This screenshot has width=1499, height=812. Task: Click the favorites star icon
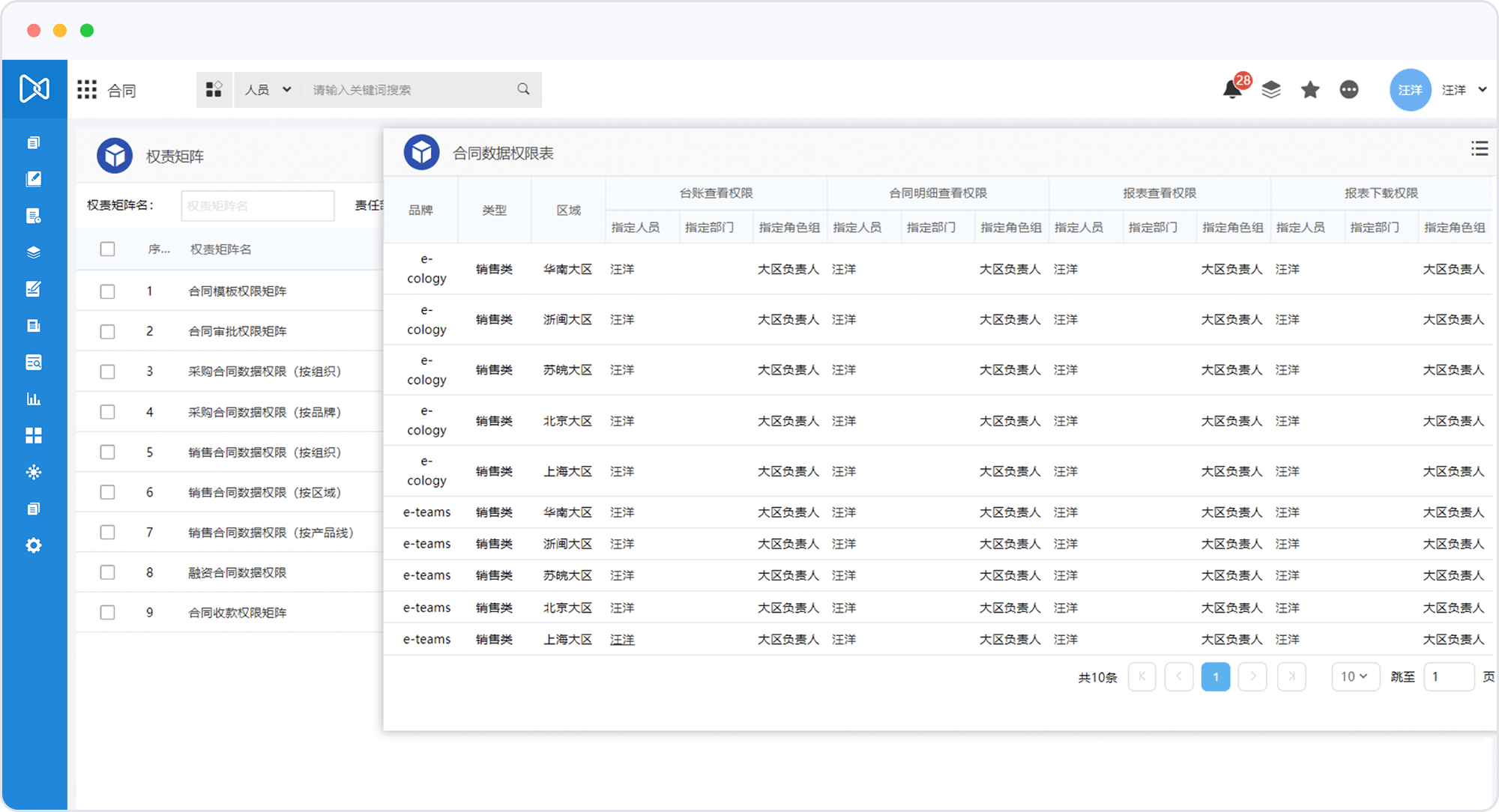tap(1310, 90)
